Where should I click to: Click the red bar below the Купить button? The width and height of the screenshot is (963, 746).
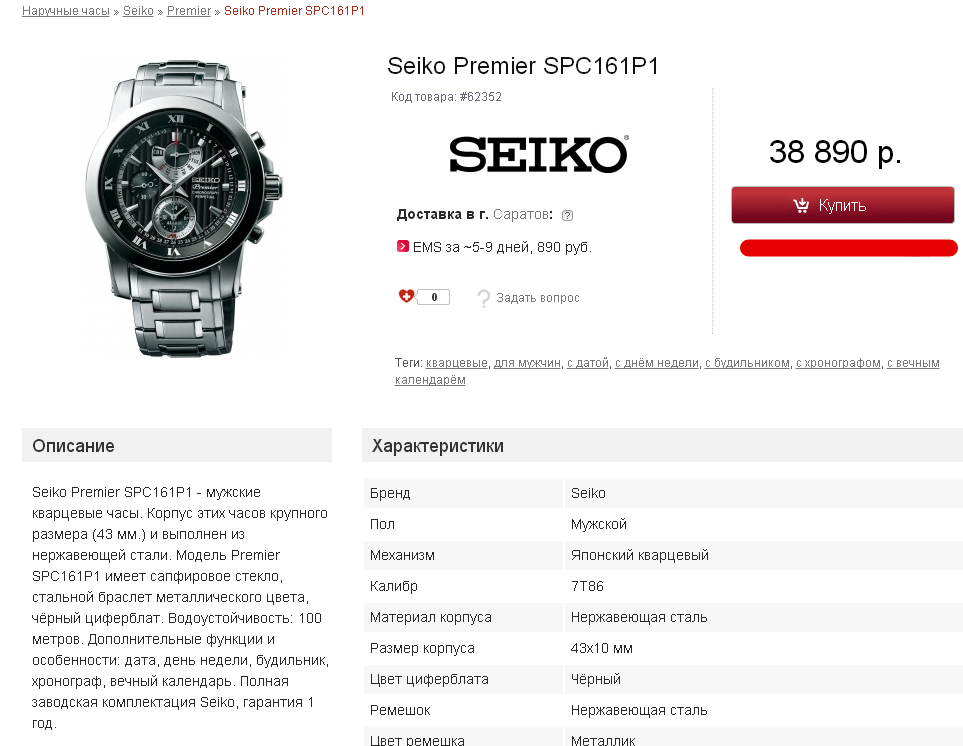[848, 248]
